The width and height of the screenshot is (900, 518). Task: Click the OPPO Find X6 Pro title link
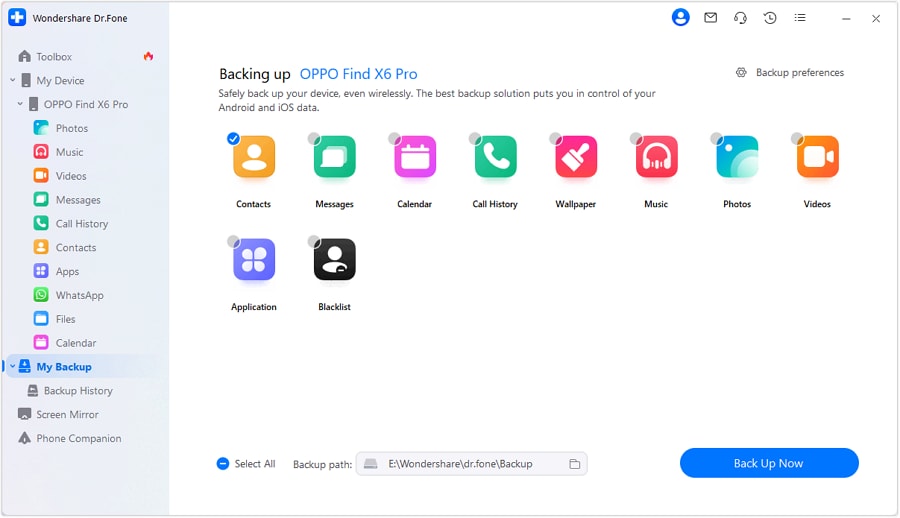point(358,74)
